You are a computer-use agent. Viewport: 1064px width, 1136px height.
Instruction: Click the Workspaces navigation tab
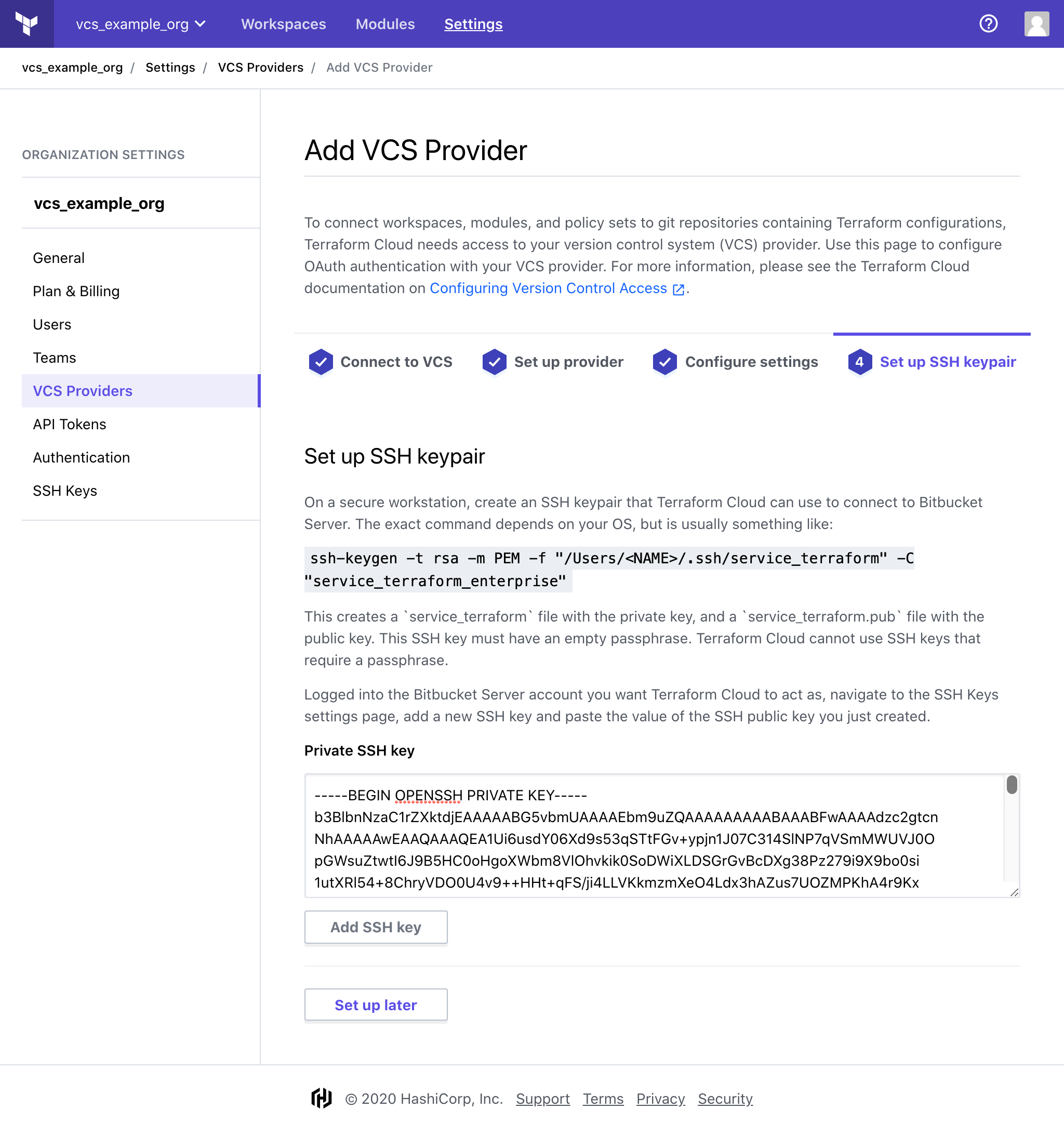(x=283, y=23)
